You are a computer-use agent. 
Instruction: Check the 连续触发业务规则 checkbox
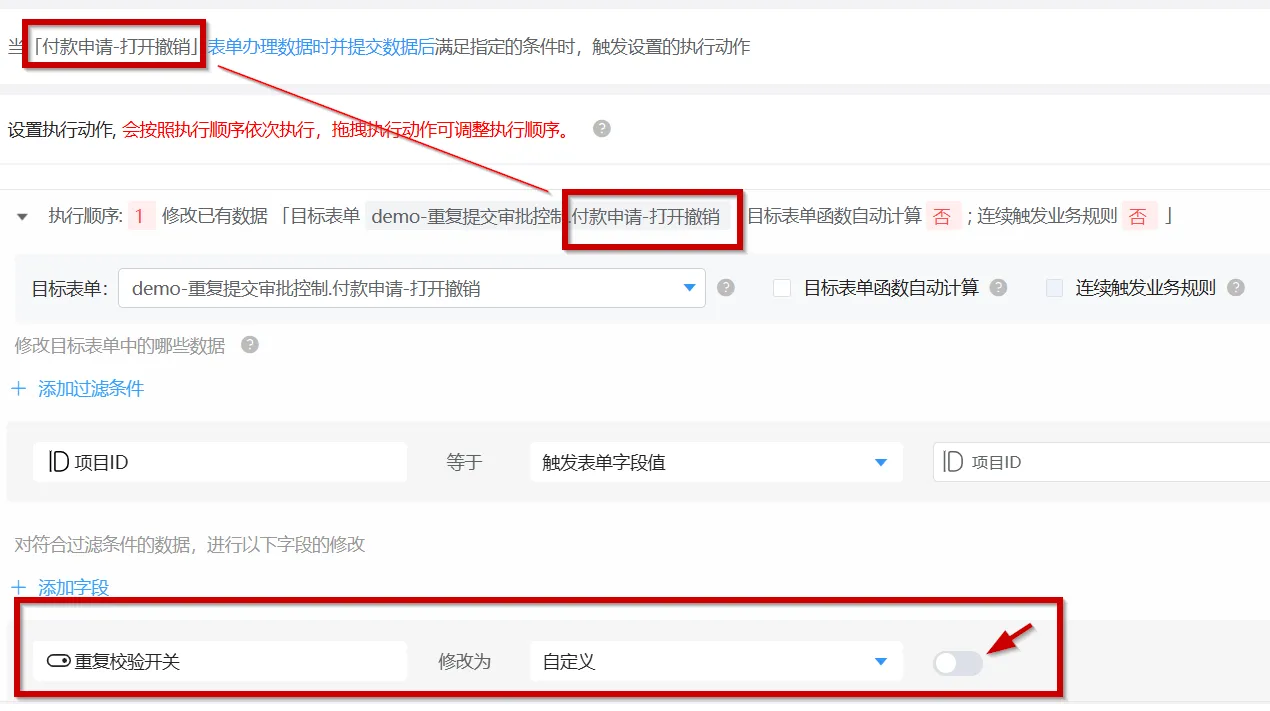tap(1054, 288)
